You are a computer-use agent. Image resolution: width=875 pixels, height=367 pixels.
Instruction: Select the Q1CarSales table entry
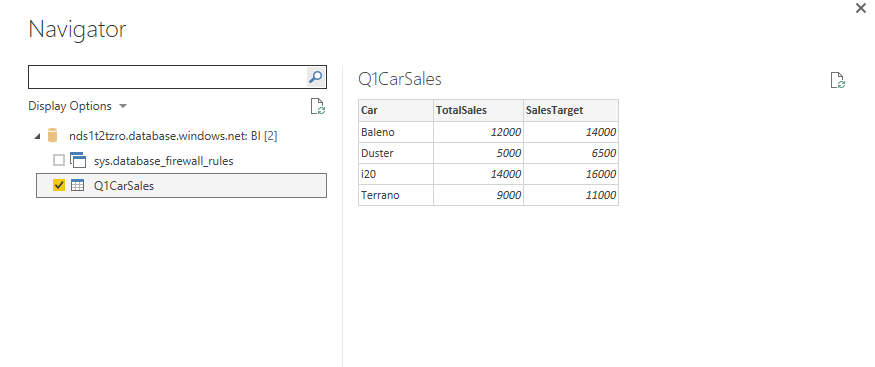coord(181,186)
